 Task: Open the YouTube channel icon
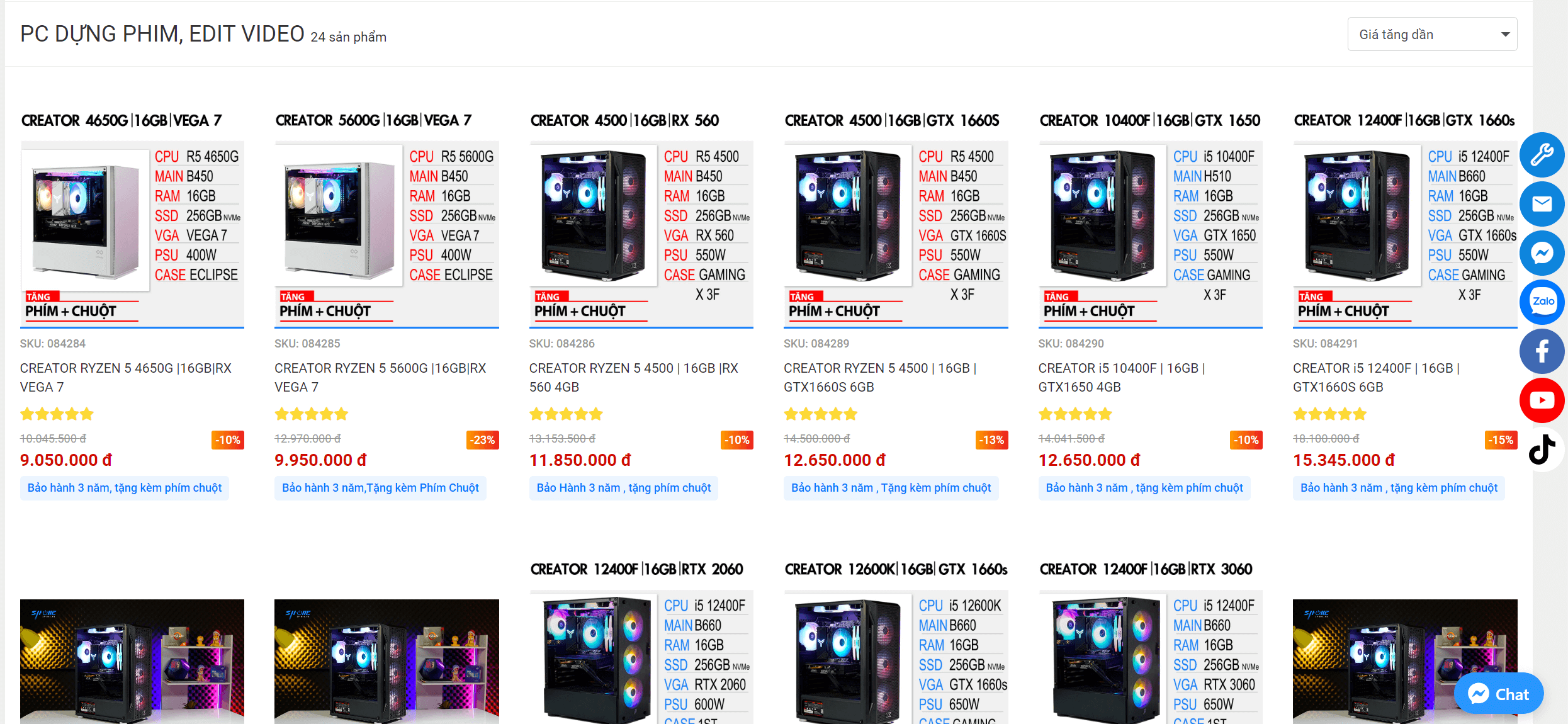pyautogui.click(x=1542, y=400)
